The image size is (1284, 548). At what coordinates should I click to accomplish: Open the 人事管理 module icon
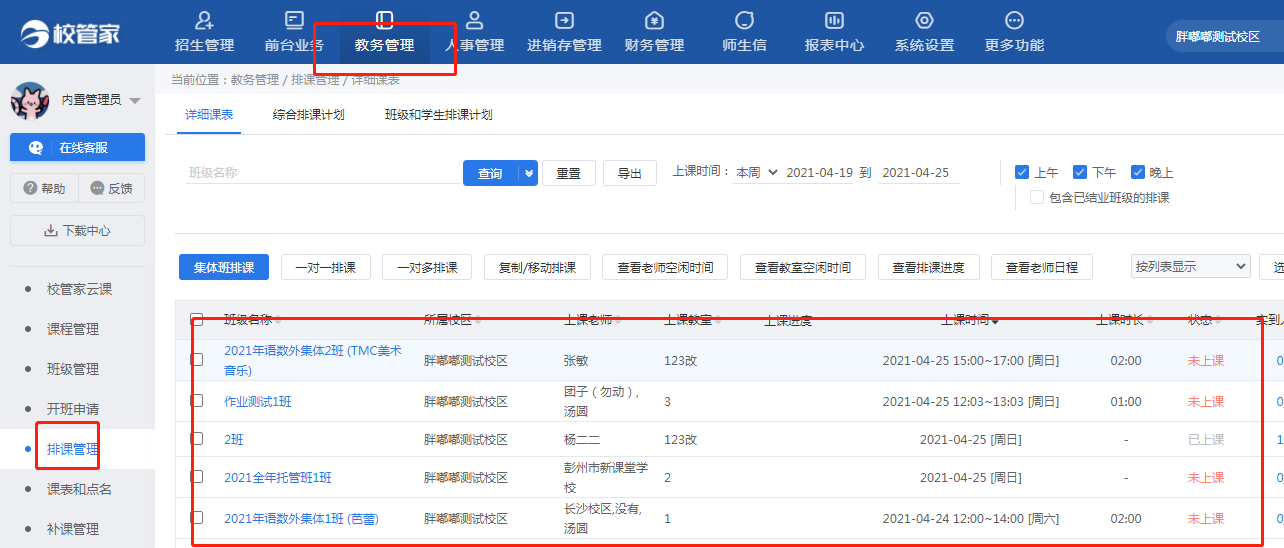[x=474, y=20]
